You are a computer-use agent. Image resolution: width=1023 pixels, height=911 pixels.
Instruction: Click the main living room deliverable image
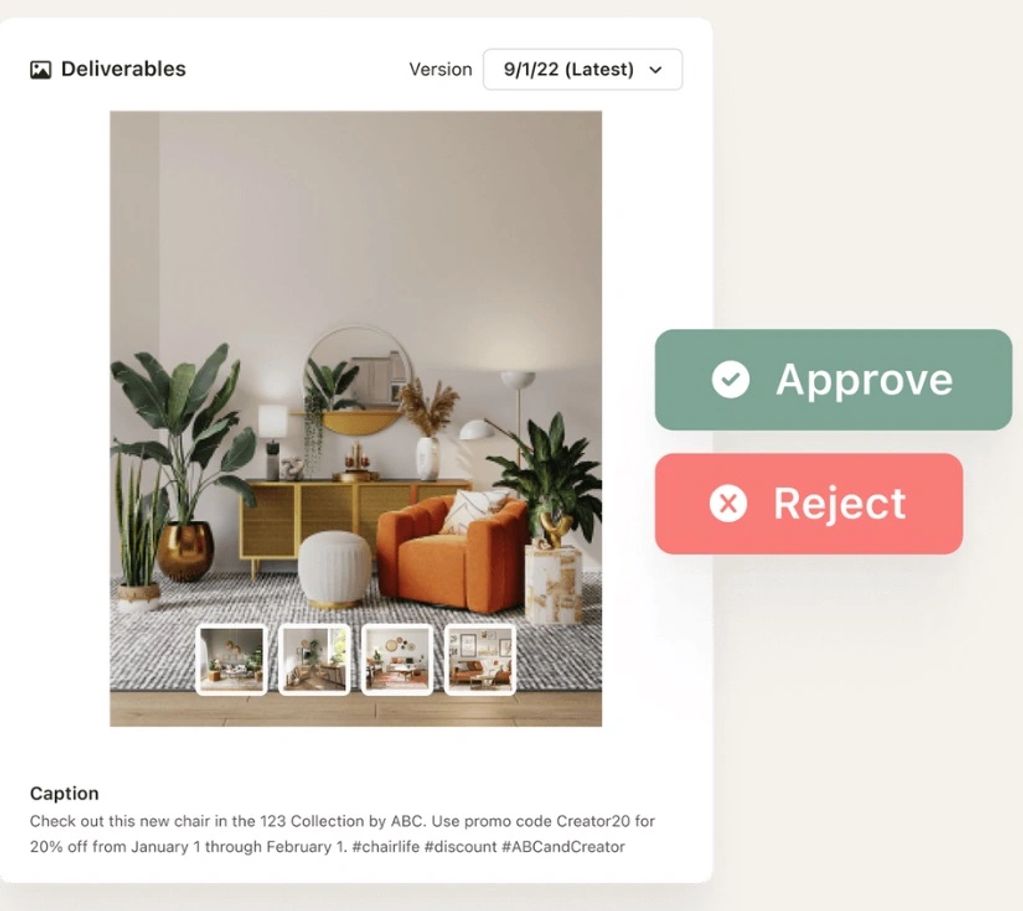[x=356, y=418]
